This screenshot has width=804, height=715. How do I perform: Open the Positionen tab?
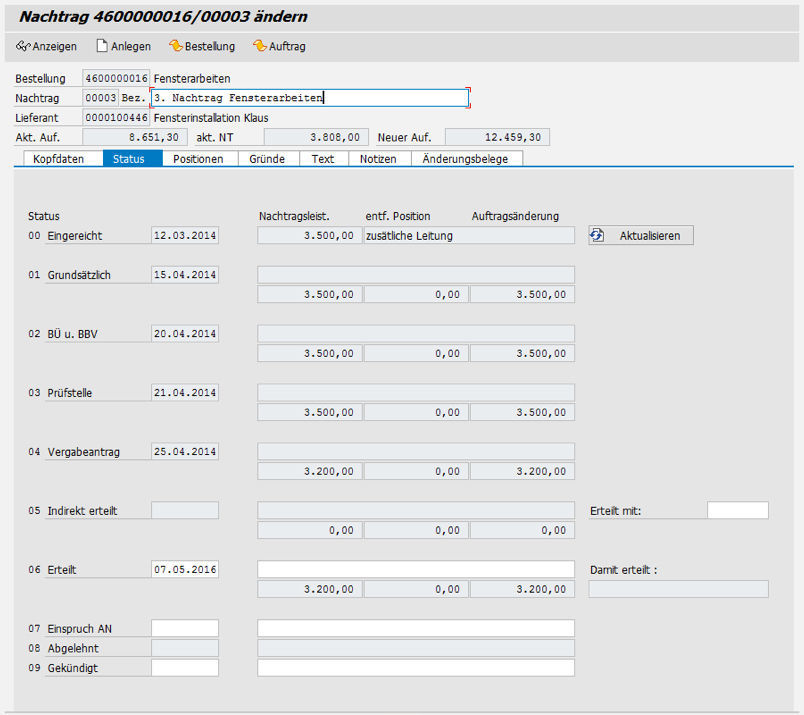click(x=198, y=159)
